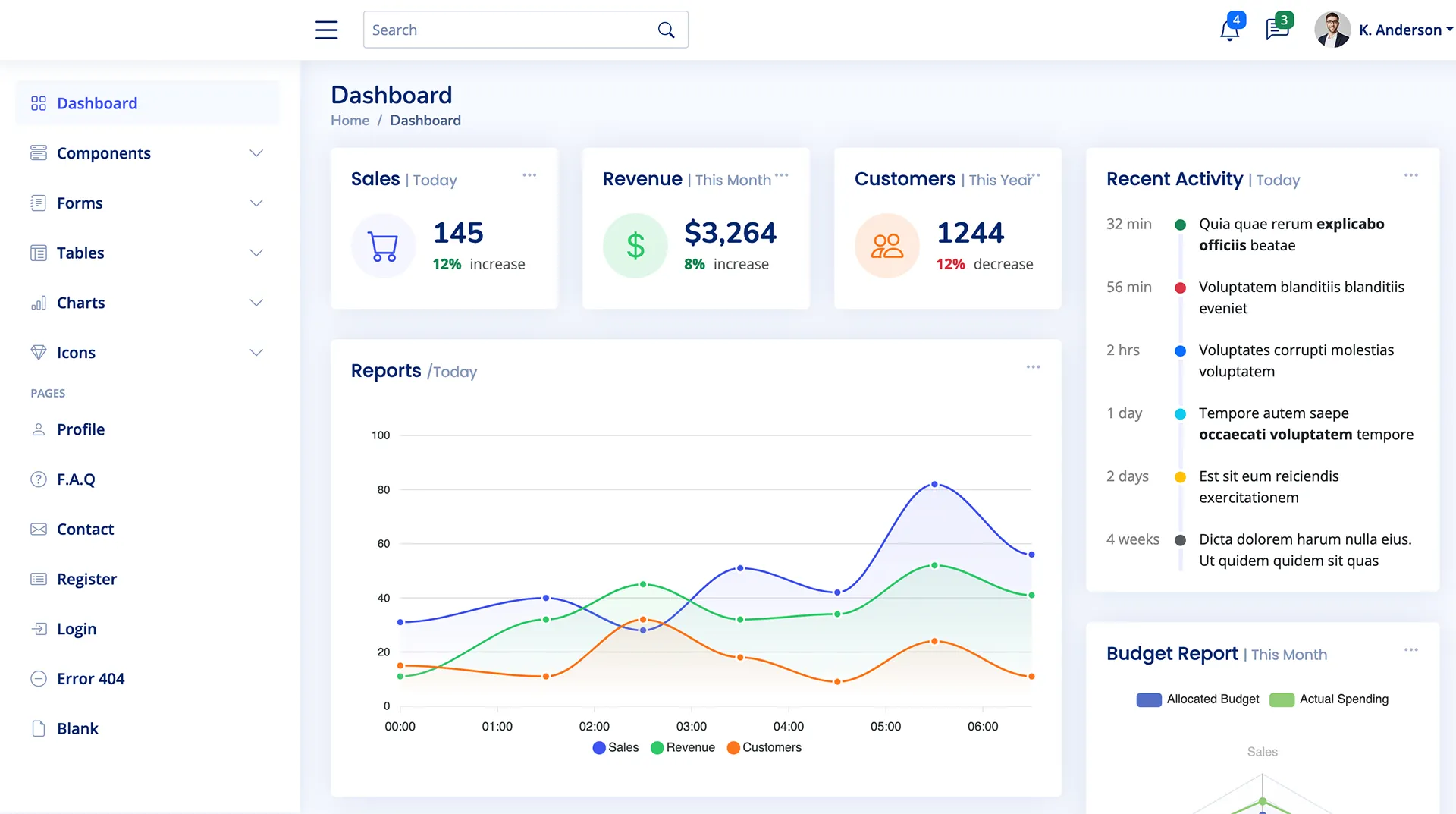The image size is (1456, 814).
Task: Toggle Customers series in Reports legend
Action: coord(764,747)
